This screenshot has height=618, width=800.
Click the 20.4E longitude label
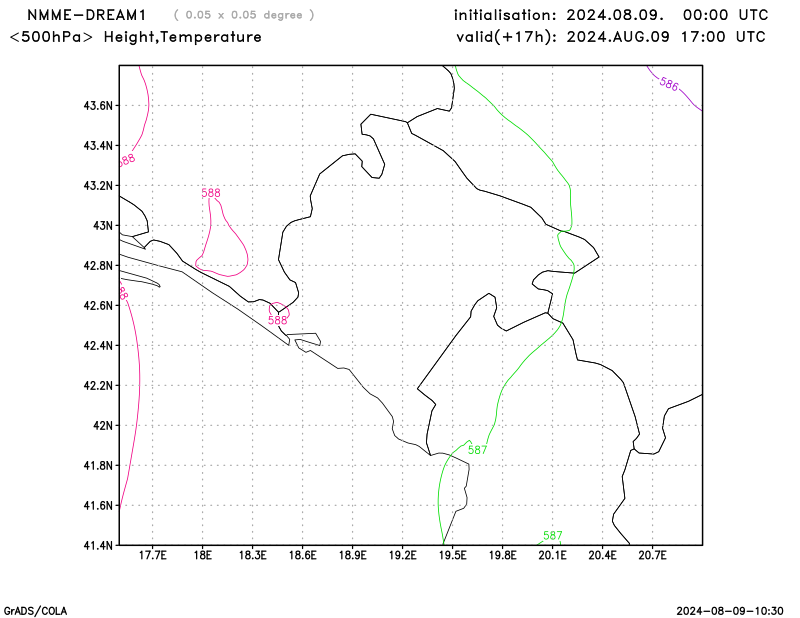[x=603, y=555]
